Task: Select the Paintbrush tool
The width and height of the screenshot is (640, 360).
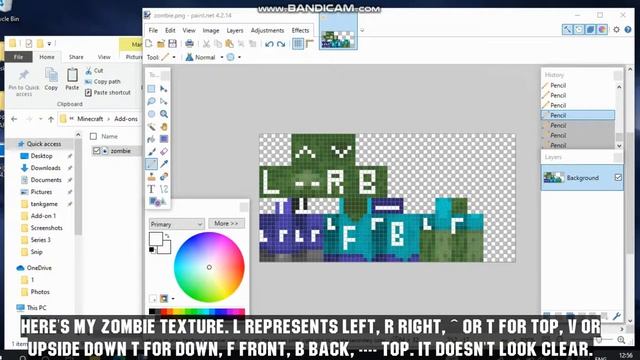Action: coord(151,152)
